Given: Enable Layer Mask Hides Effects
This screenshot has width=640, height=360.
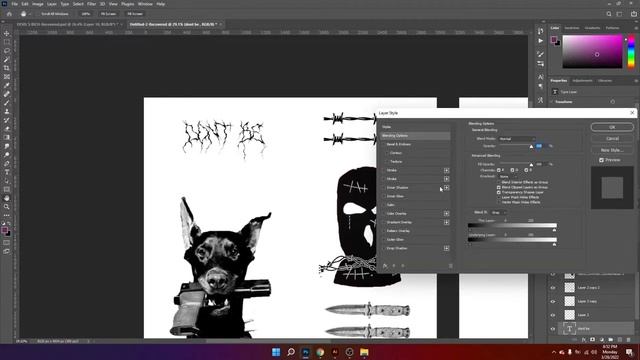Looking at the screenshot, I should (498, 197).
